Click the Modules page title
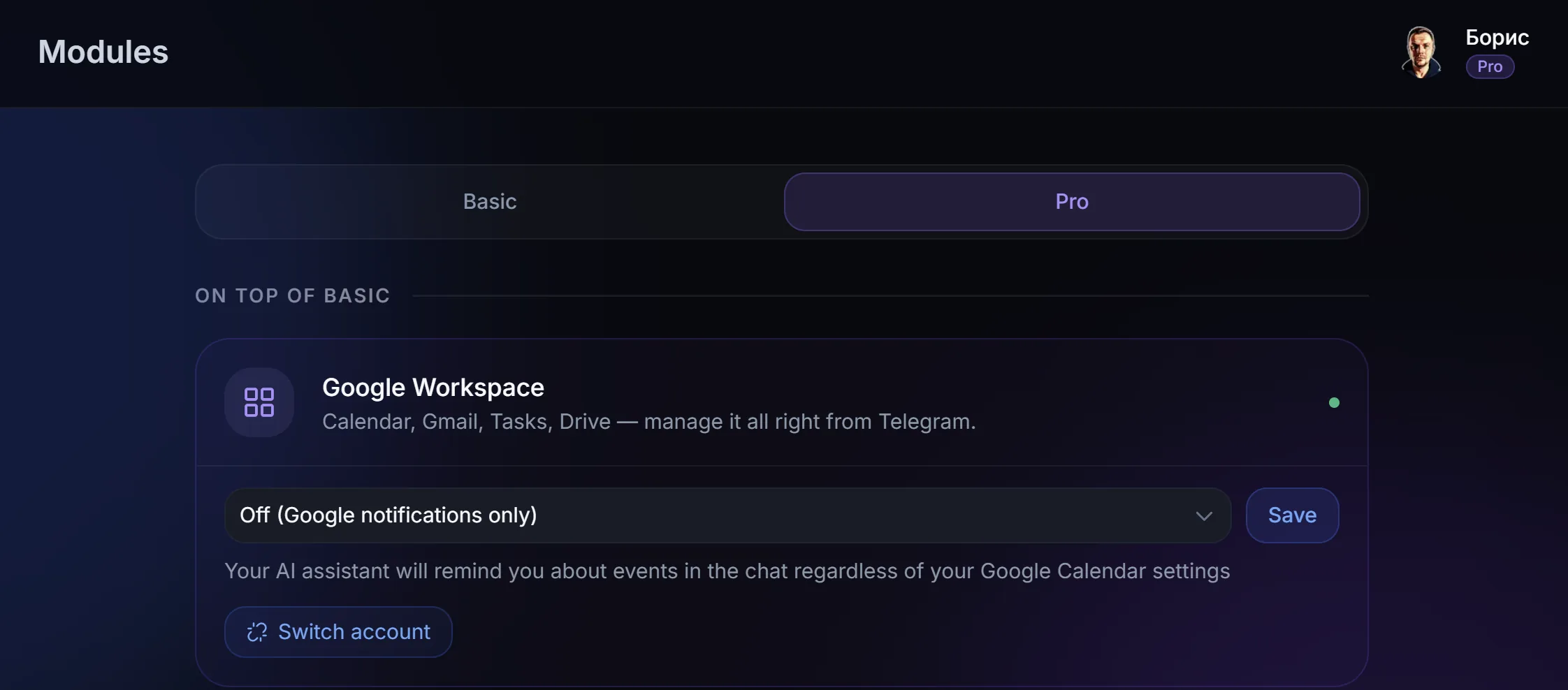The image size is (1568, 690). tap(103, 52)
